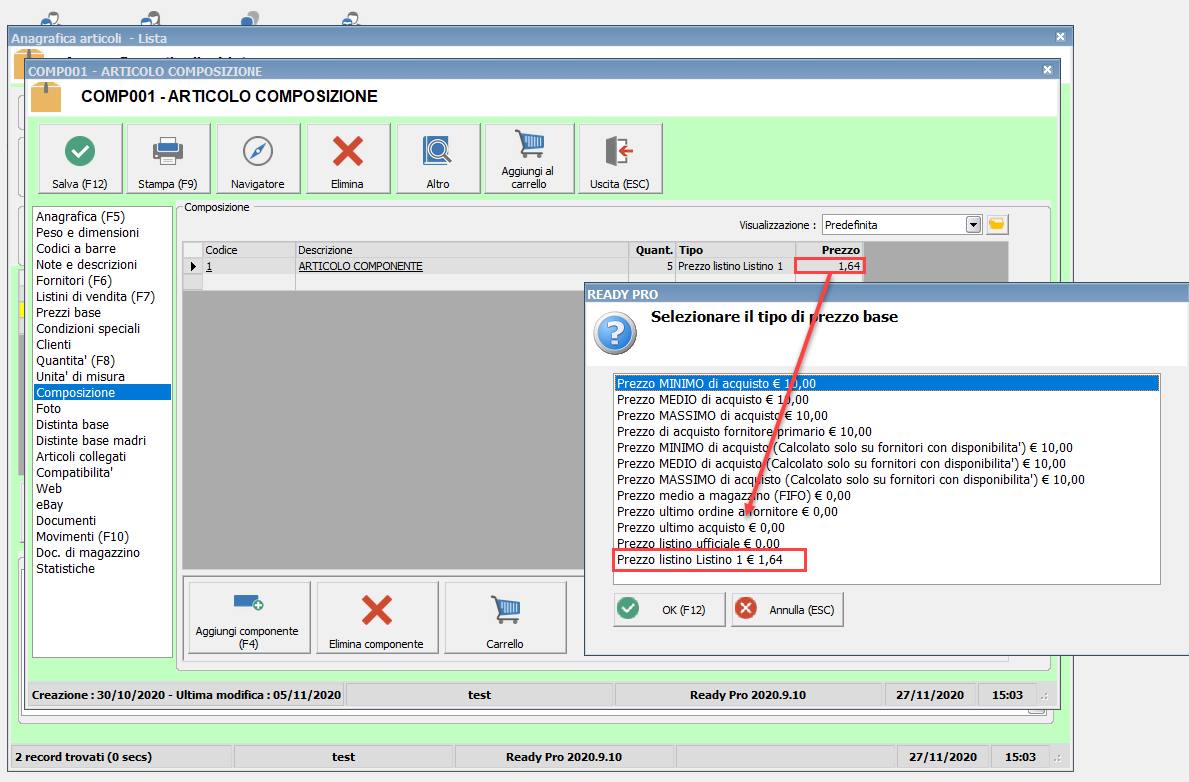The image size is (1189, 782).
Task: Choose Prezzo MASSIMO di acquisto € 10,00
Action: [886, 416]
